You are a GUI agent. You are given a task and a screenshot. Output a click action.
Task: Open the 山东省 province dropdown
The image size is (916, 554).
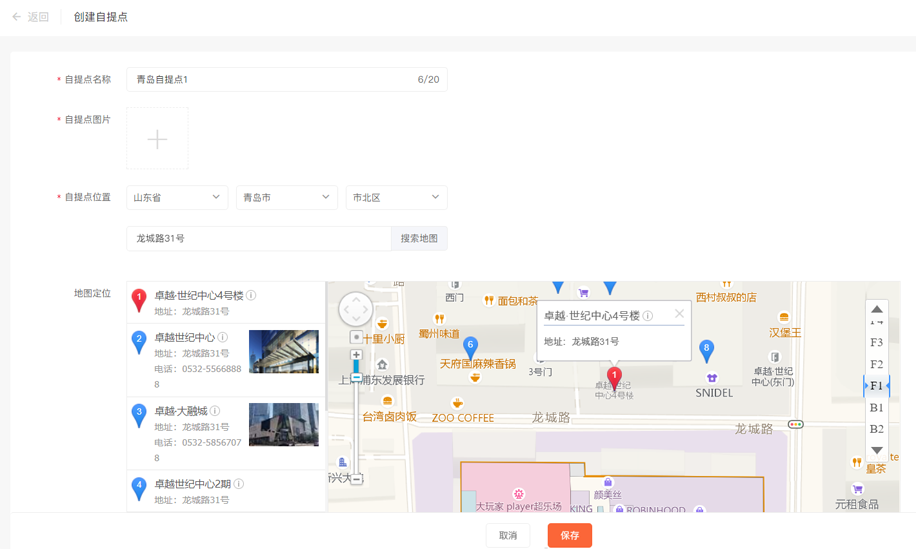coord(177,198)
